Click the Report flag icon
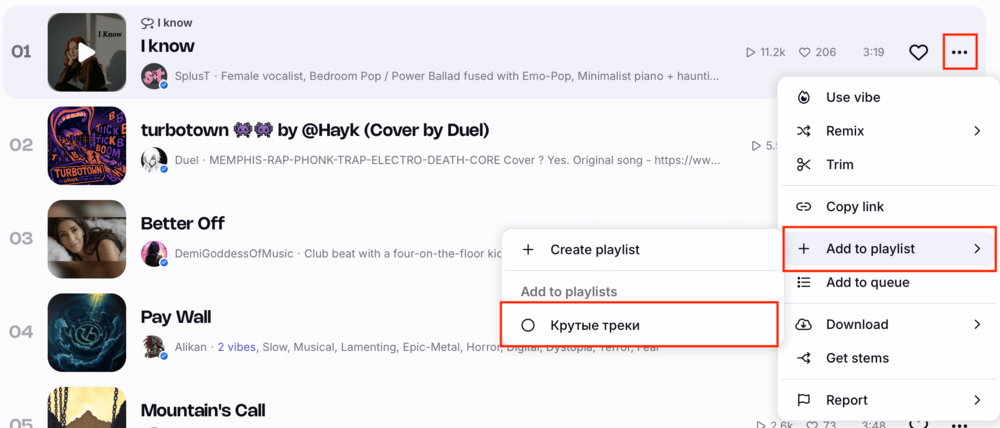This screenshot has width=1000, height=428. [x=804, y=400]
